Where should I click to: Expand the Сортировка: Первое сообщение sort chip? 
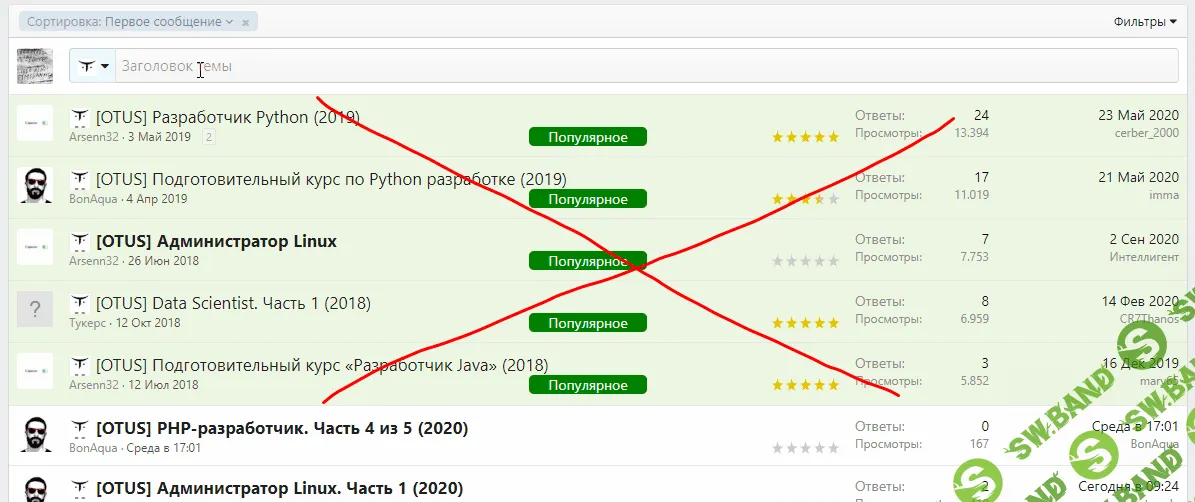pos(130,22)
